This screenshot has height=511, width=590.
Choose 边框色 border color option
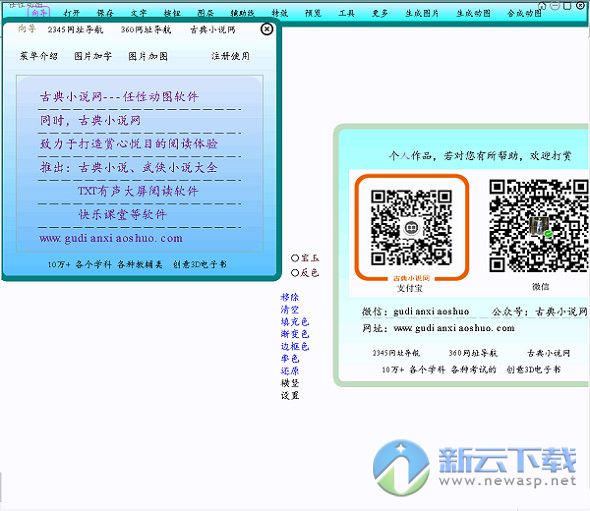tap(295, 346)
